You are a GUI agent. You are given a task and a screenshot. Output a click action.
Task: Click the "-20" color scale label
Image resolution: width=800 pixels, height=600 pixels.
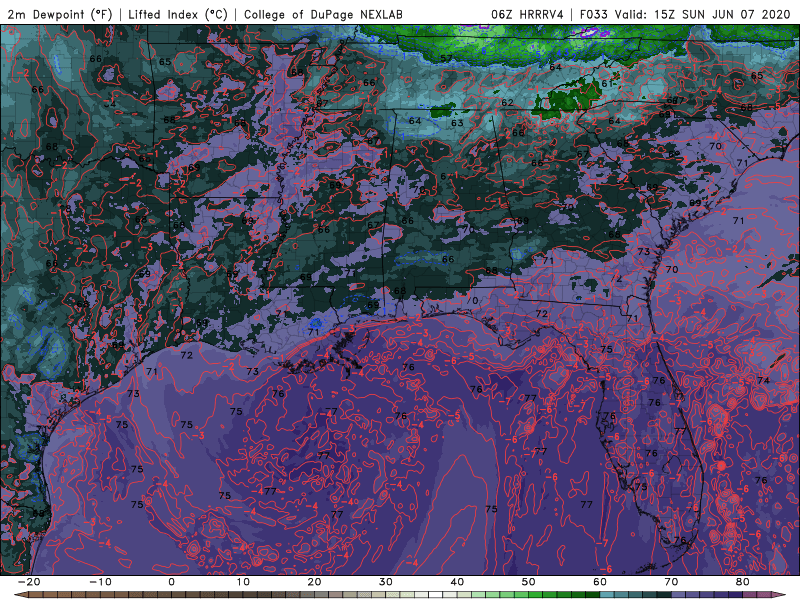[28, 582]
